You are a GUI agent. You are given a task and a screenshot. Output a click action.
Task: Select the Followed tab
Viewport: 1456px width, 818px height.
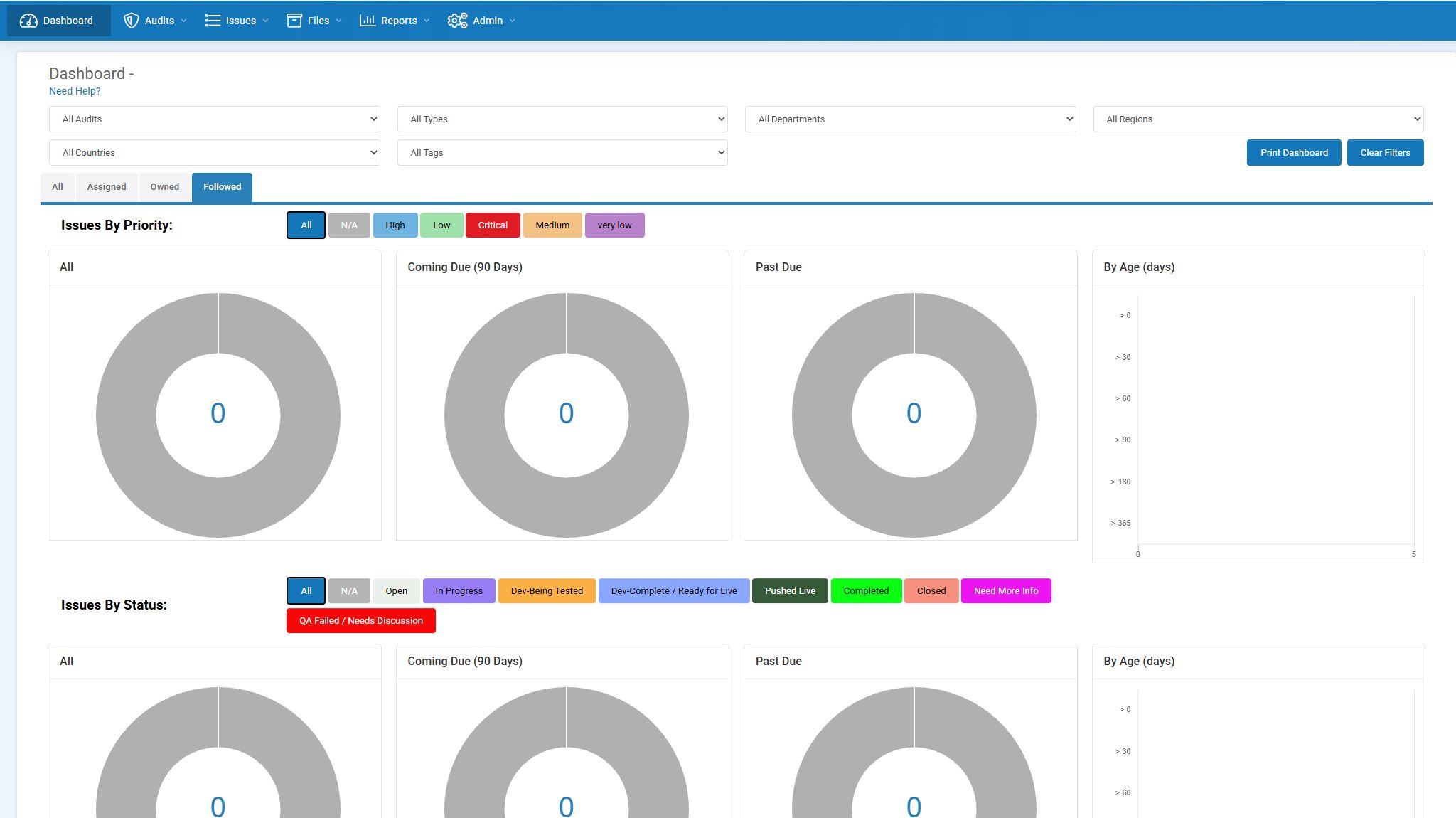[222, 187]
